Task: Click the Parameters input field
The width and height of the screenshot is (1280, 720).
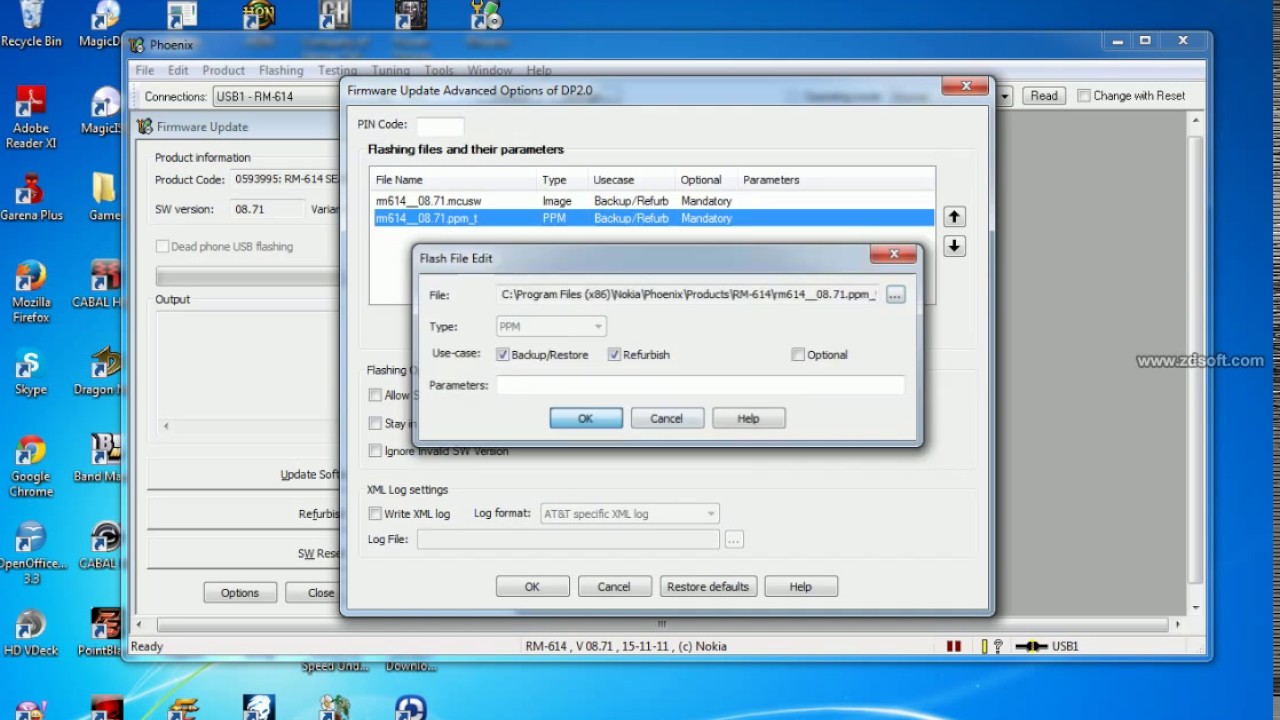Action: 700,386
